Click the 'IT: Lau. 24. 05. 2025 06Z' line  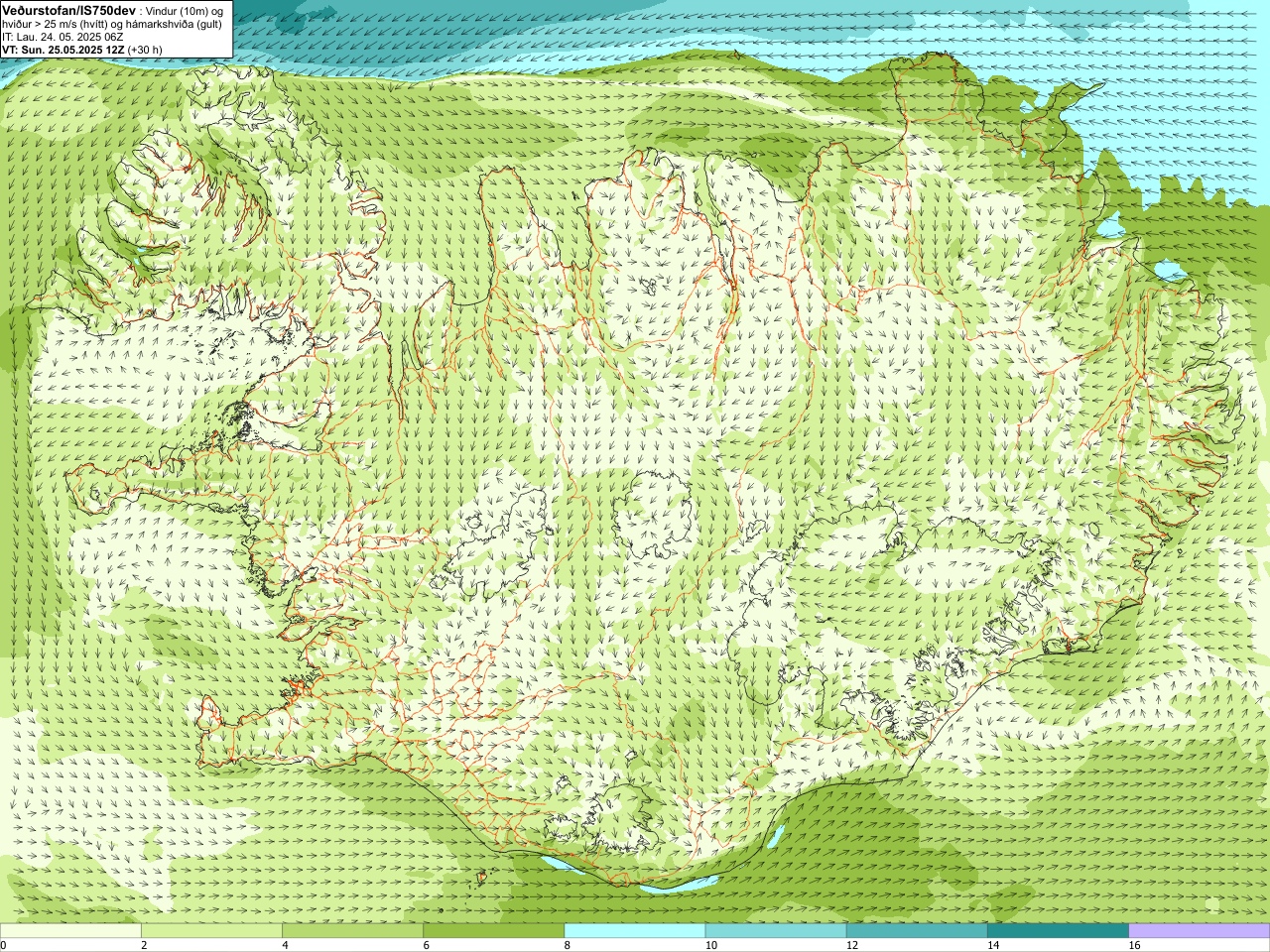click(63, 36)
